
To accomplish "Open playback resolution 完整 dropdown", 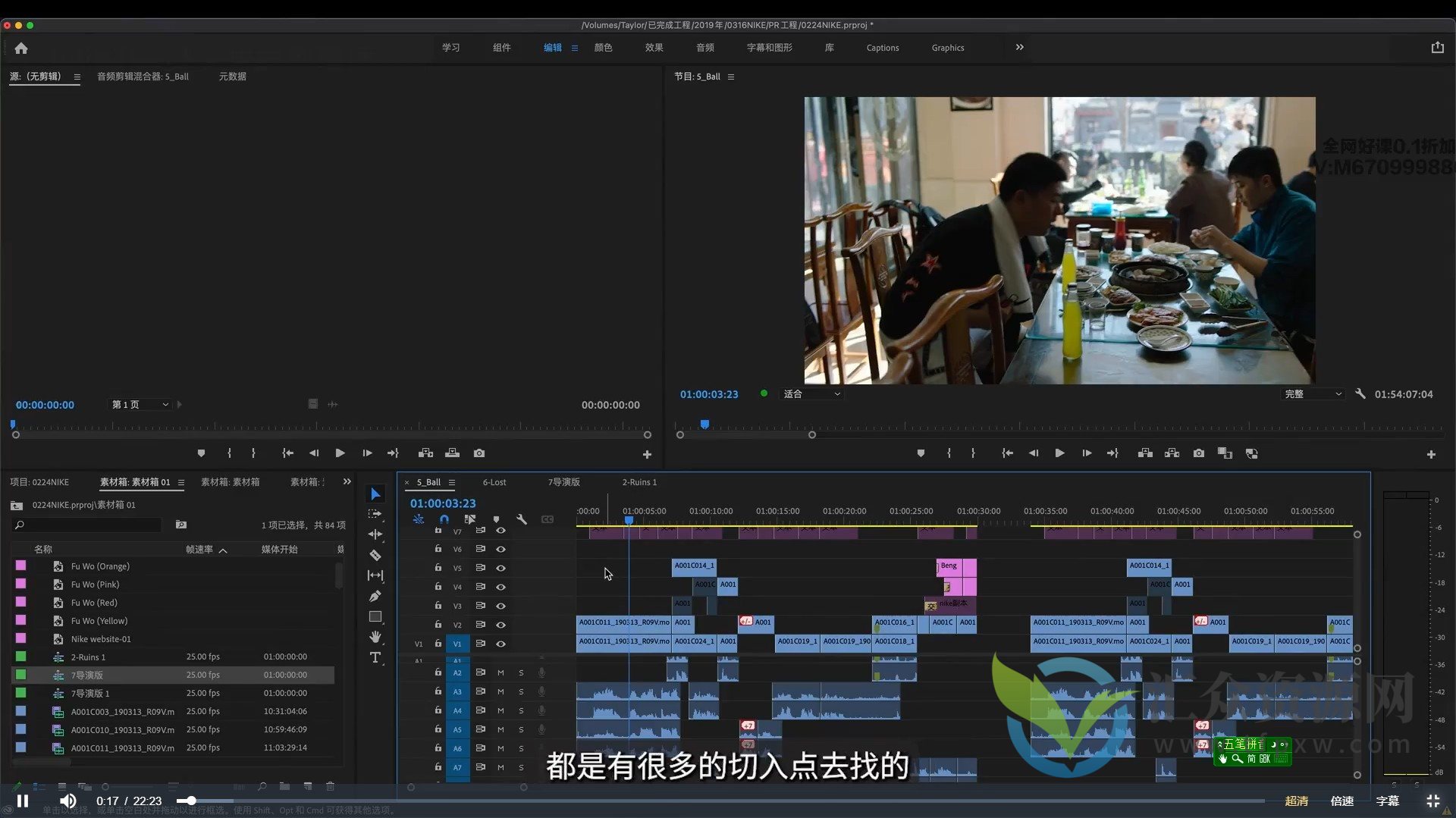I will click(x=1313, y=394).
